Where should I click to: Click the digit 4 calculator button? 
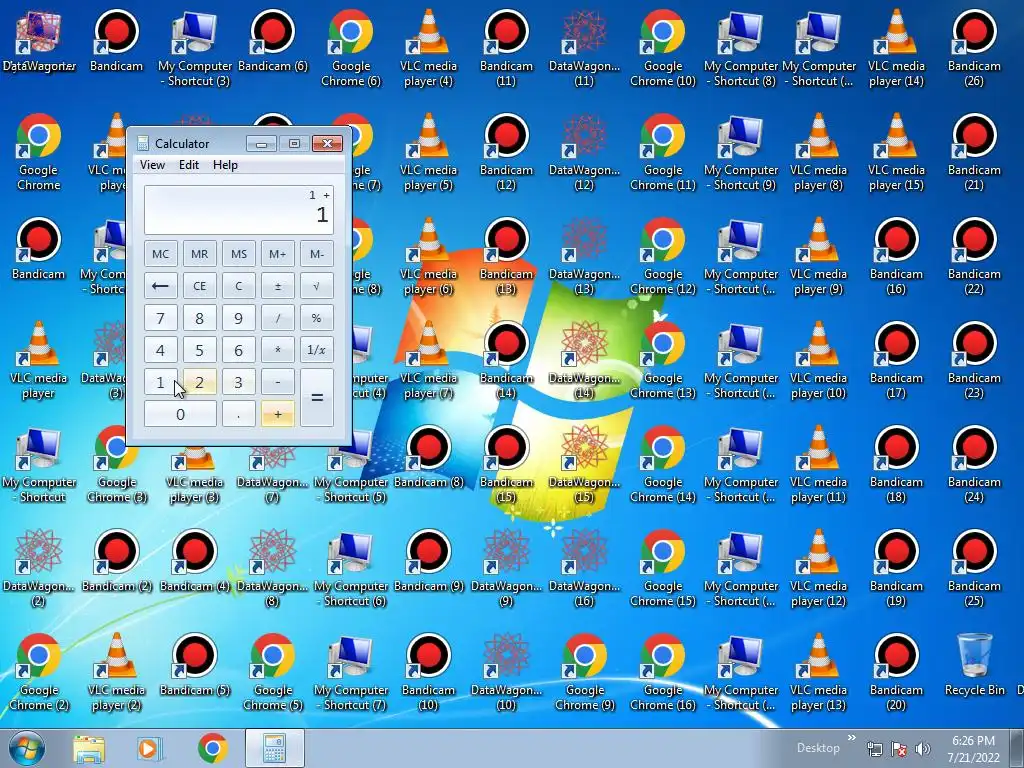click(x=161, y=350)
